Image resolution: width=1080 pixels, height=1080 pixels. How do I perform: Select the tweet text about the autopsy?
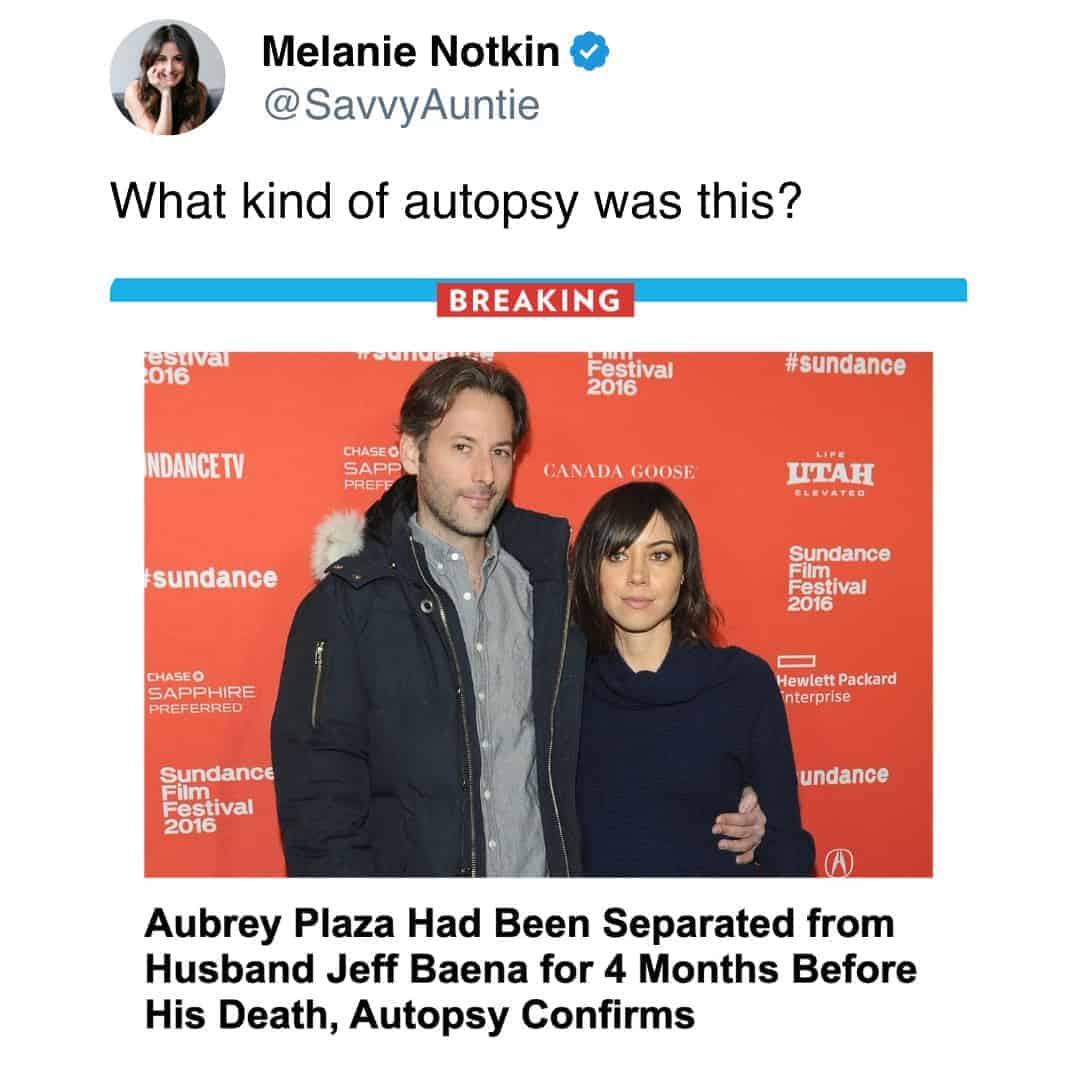tap(456, 200)
